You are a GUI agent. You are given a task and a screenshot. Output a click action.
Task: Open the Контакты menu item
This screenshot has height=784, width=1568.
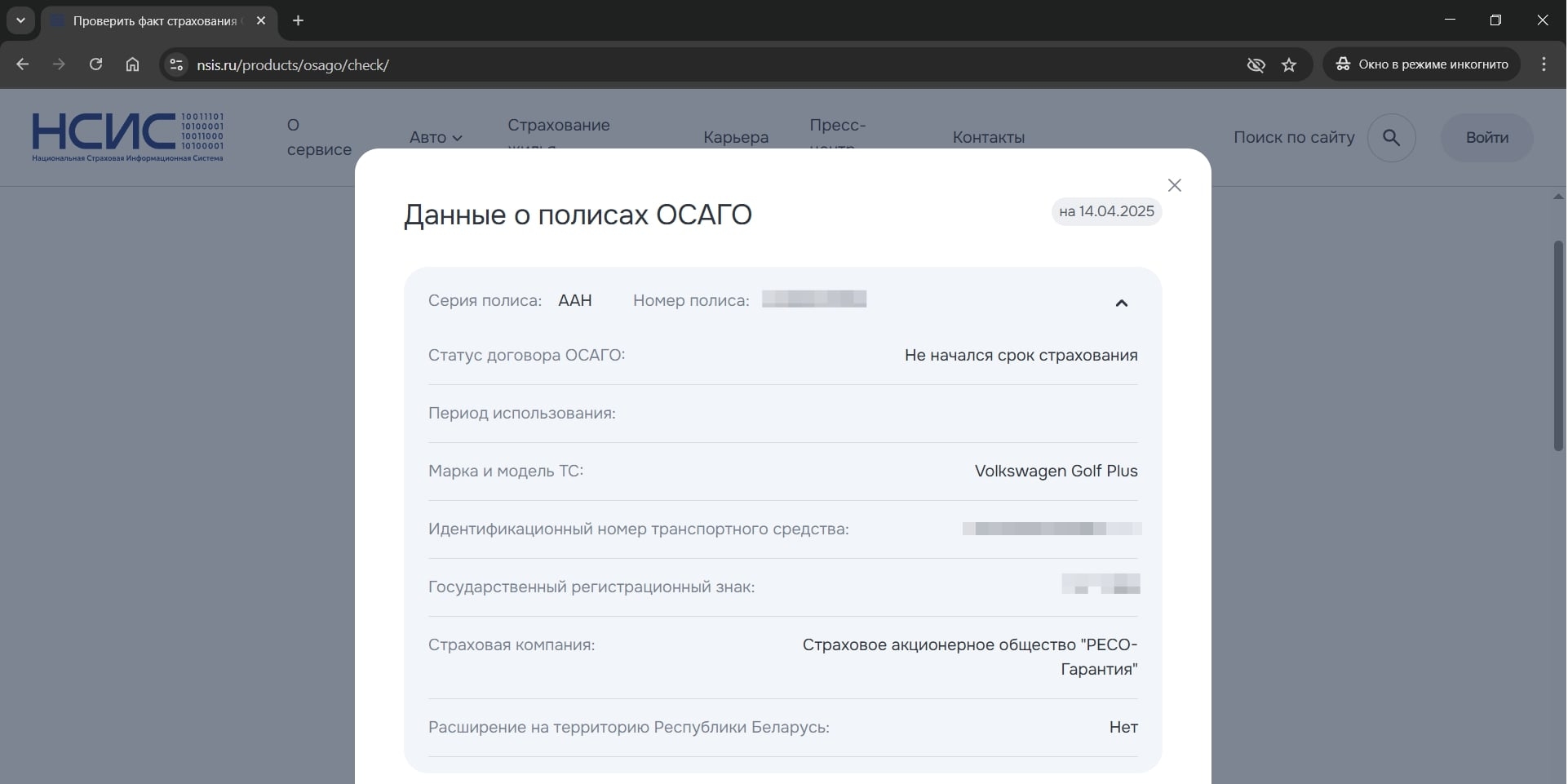coord(988,138)
